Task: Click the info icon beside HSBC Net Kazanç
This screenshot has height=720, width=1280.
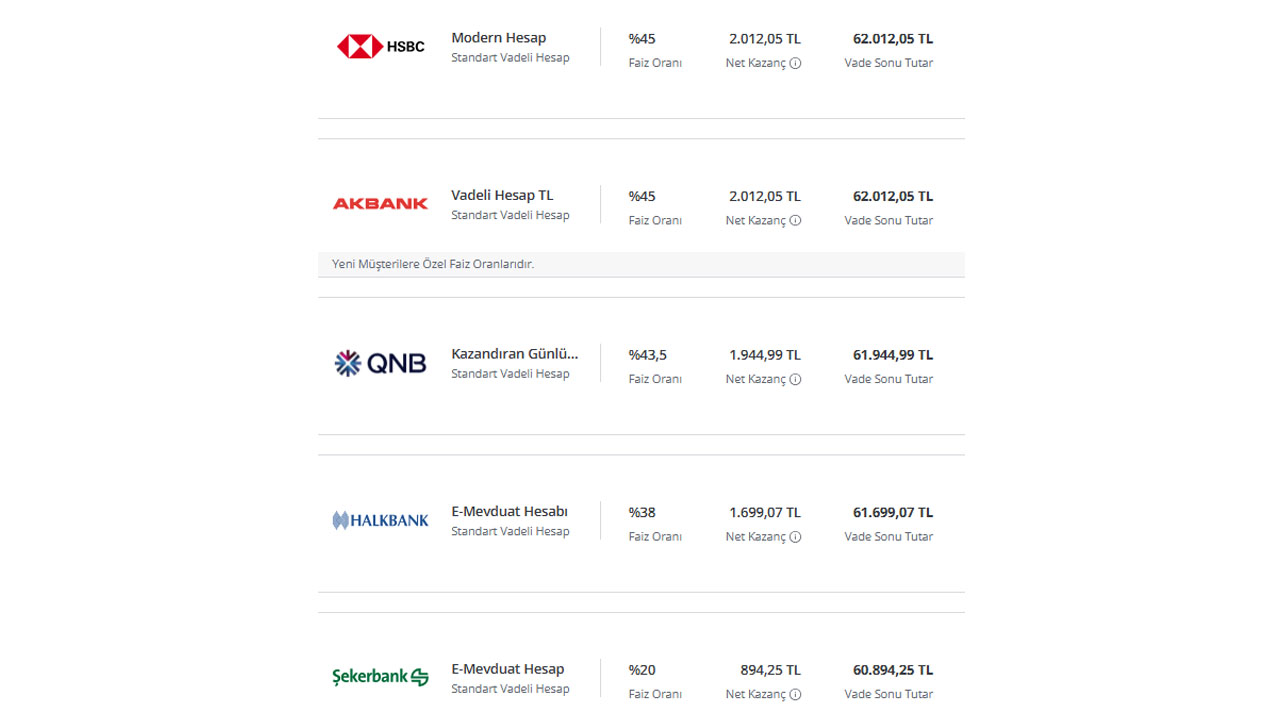Action: coord(795,63)
